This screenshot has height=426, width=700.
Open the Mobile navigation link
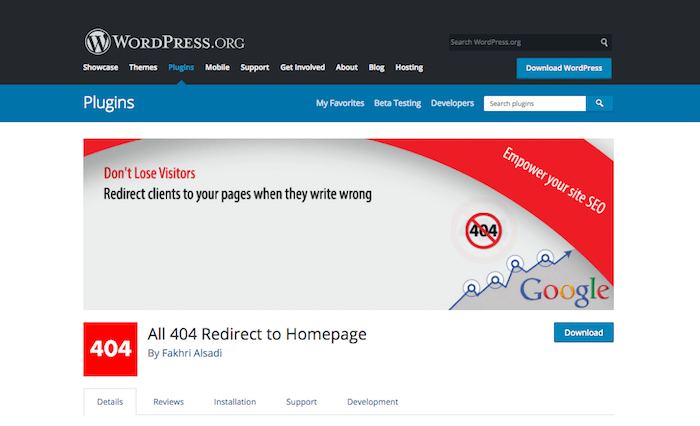click(x=218, y=68)
